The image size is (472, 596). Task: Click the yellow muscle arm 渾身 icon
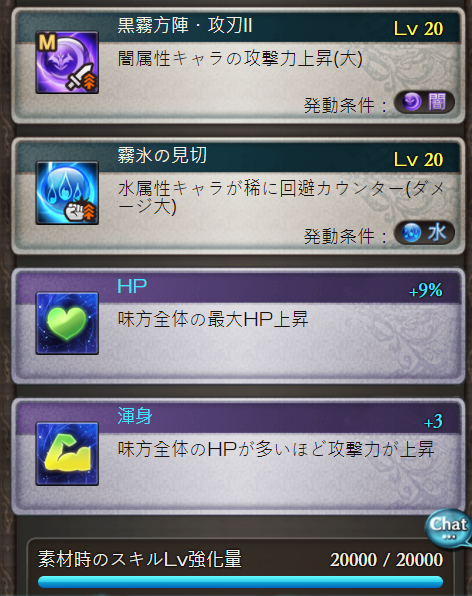[x=67, y=453]
